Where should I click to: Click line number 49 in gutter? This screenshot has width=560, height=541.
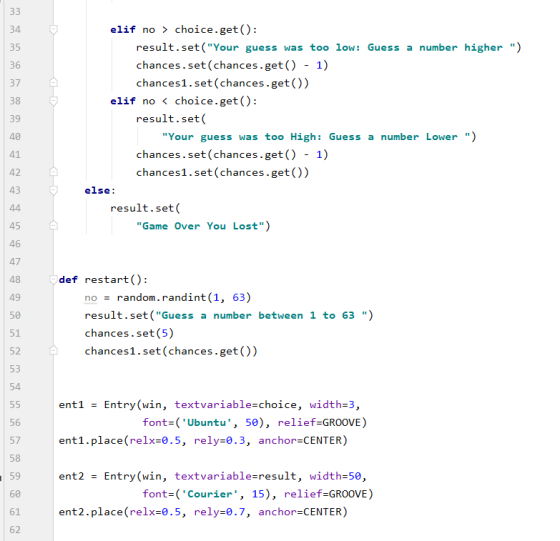tap(15, 297)
